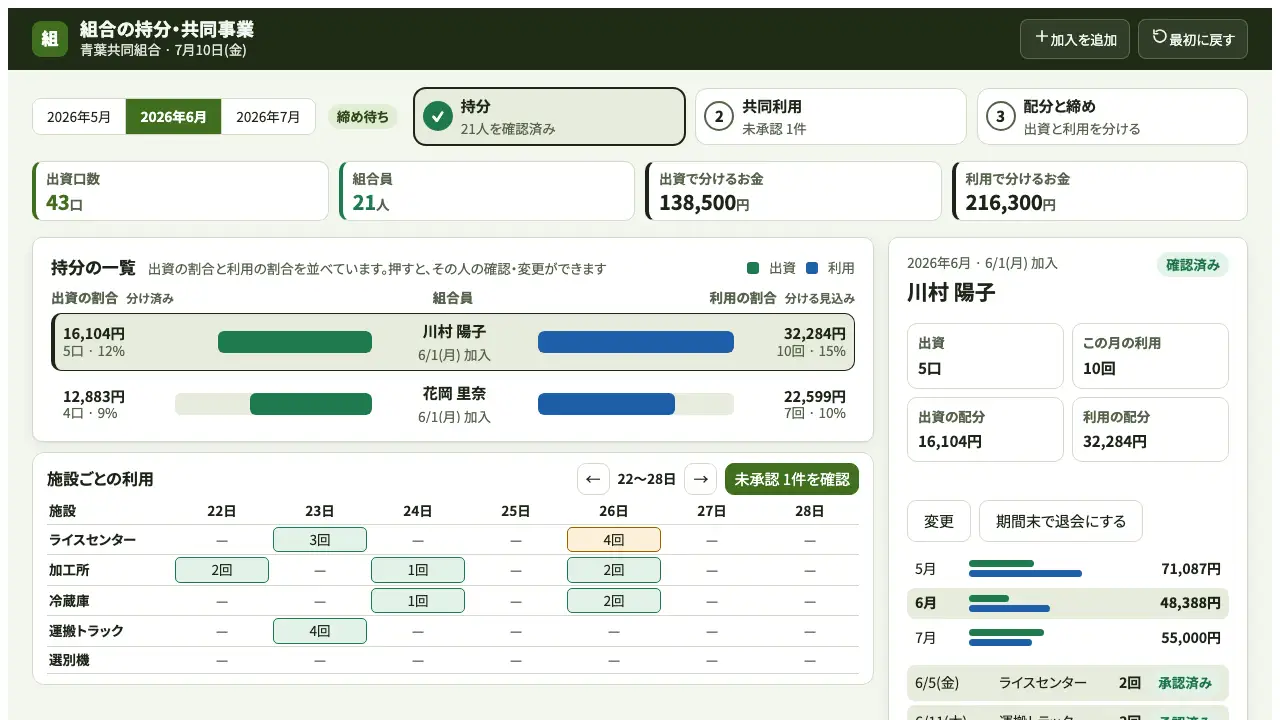
Task: Open 冷蔵庫 24日 cell showing 1回
Action: click(x=418, y=601)
